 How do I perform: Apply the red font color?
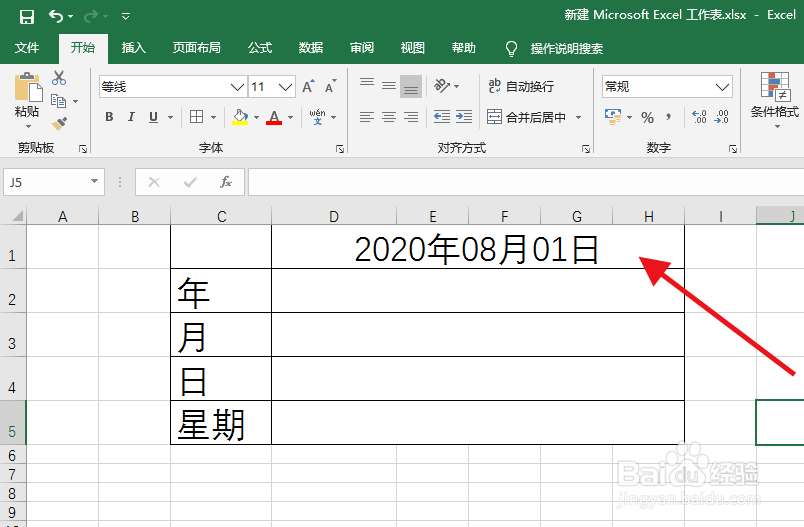point(274,117)
